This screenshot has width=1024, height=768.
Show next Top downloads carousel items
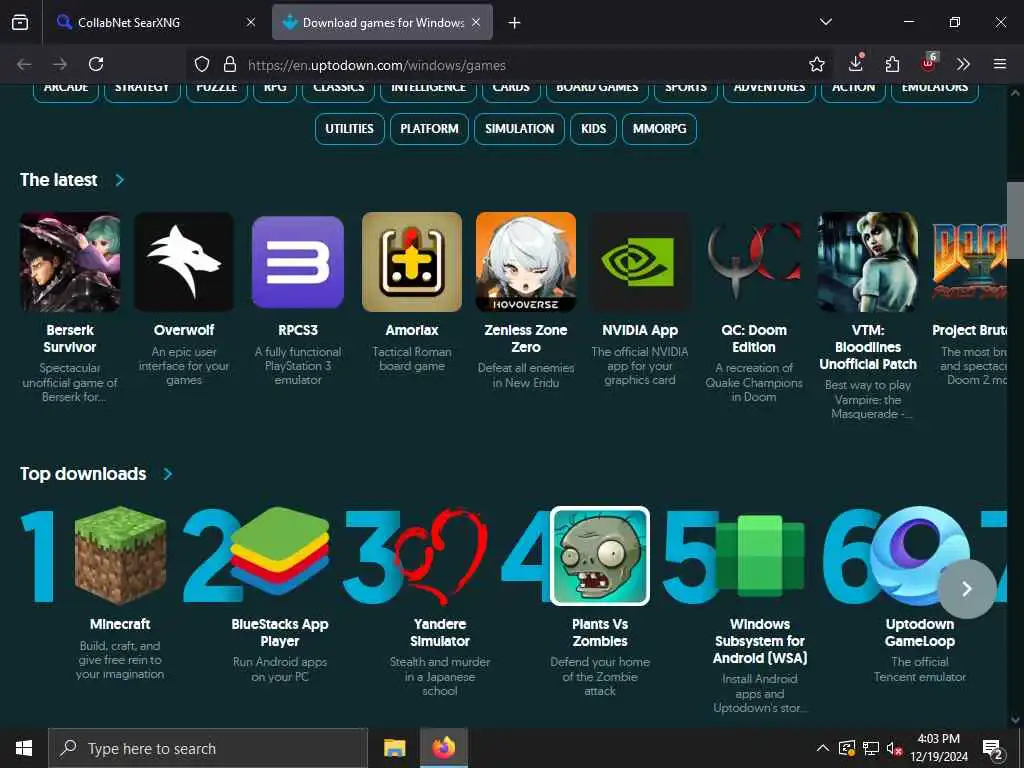[967, 588]
